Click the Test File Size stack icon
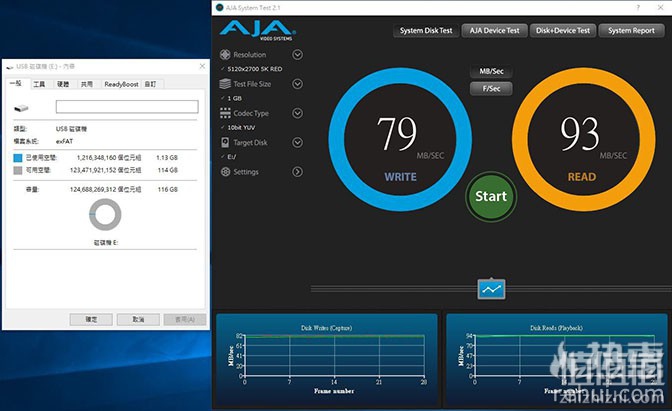 click(x=225, y=84)
